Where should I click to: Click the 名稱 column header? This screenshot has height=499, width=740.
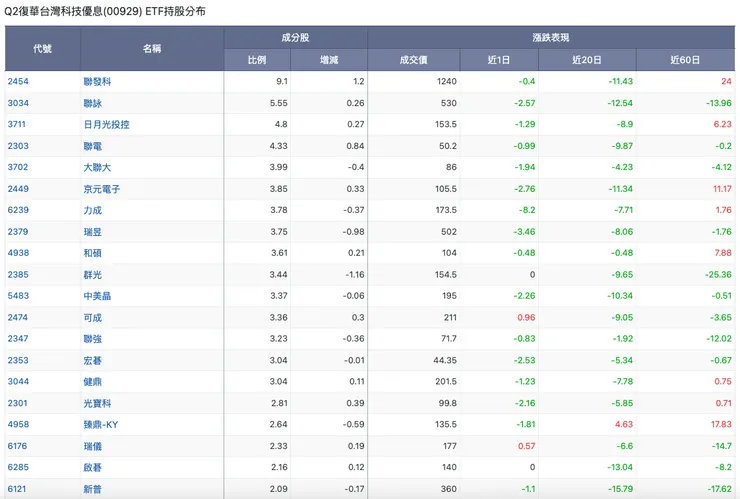152,49
